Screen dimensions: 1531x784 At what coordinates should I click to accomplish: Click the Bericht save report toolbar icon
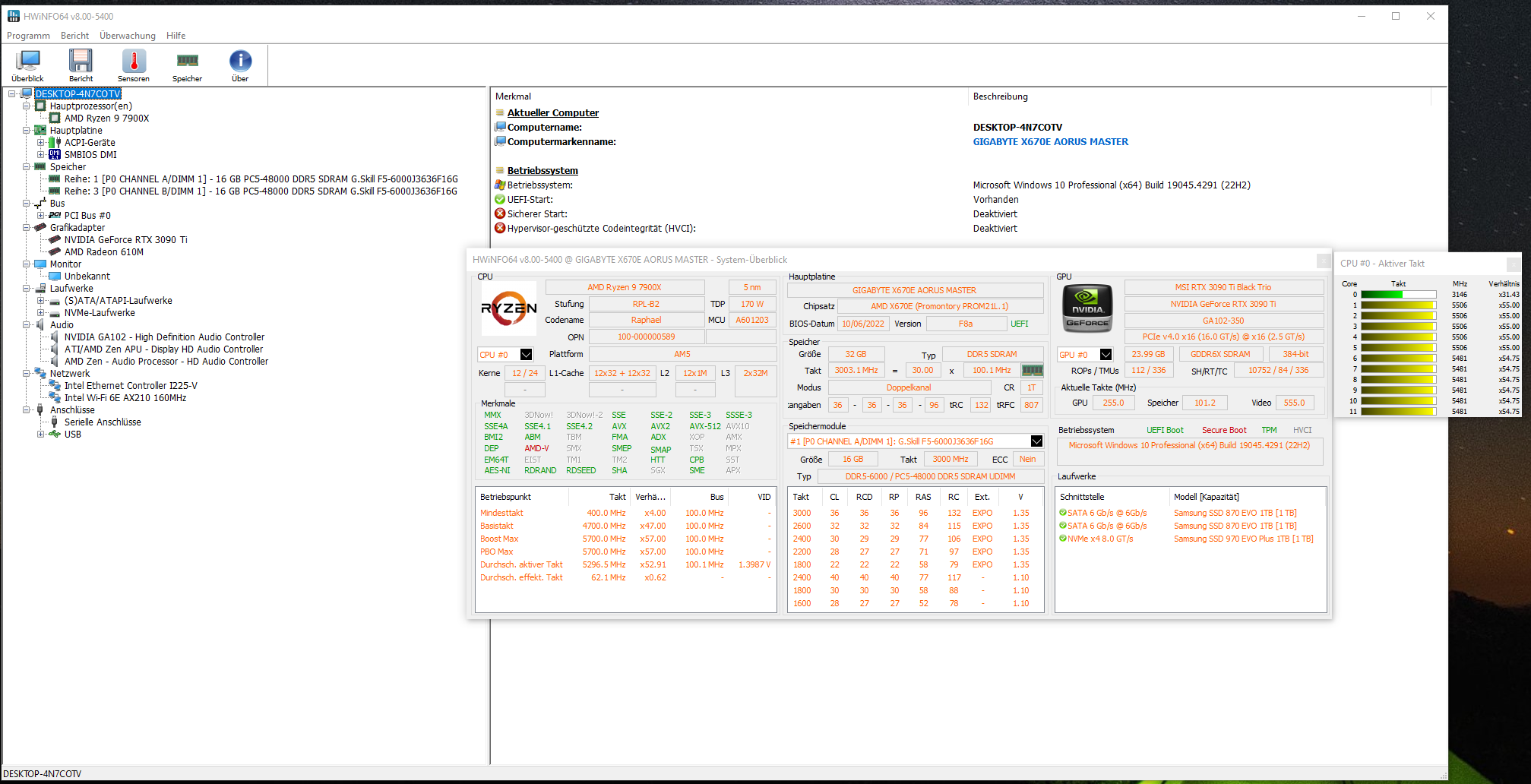(81, 65)
